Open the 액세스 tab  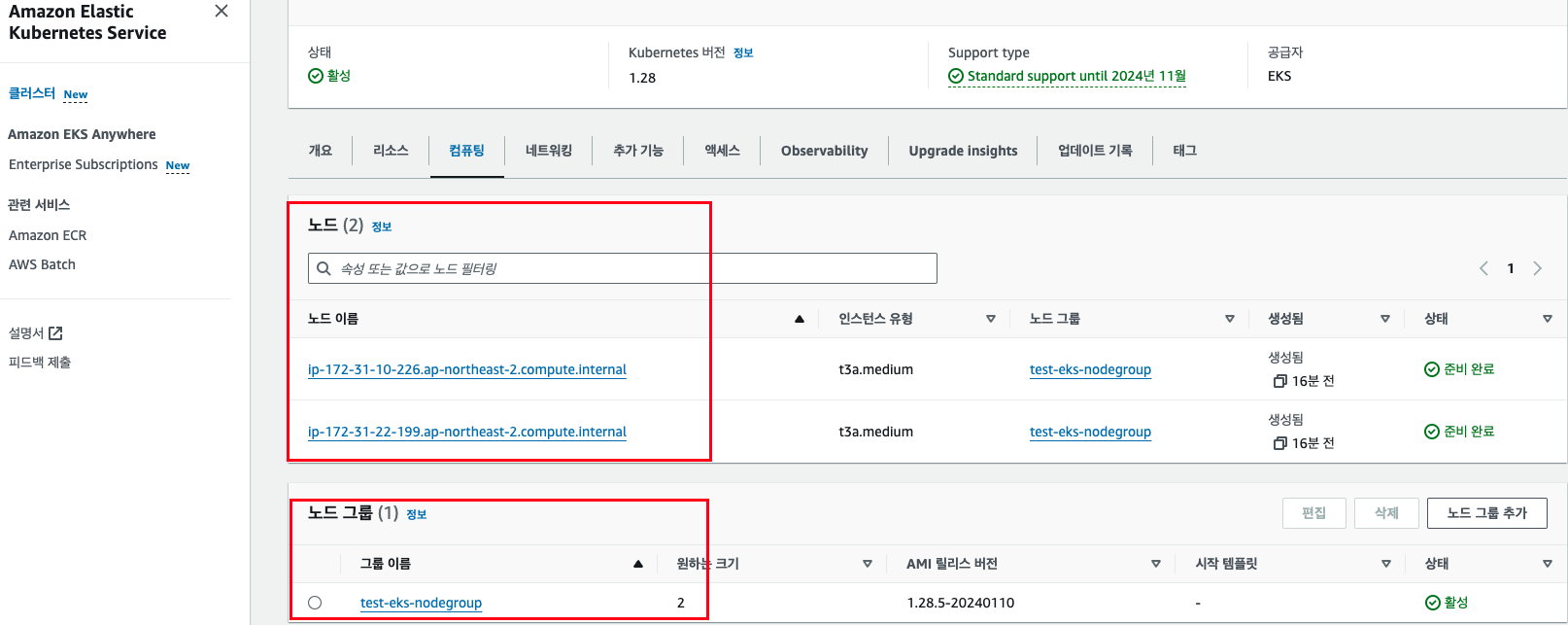click(722, 151)
